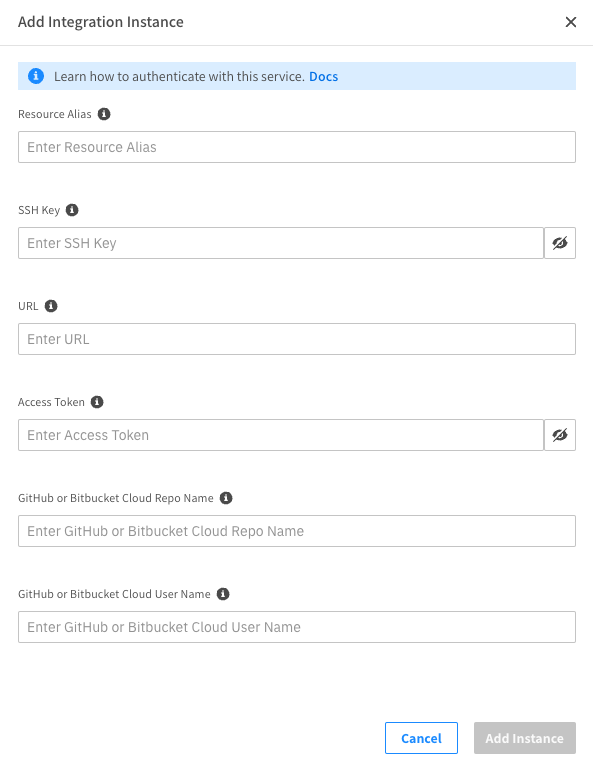The width and height of the screenshot is (593, 767).
Task: Focus the Enter SSH Key field
Action: tap(281, 243)
